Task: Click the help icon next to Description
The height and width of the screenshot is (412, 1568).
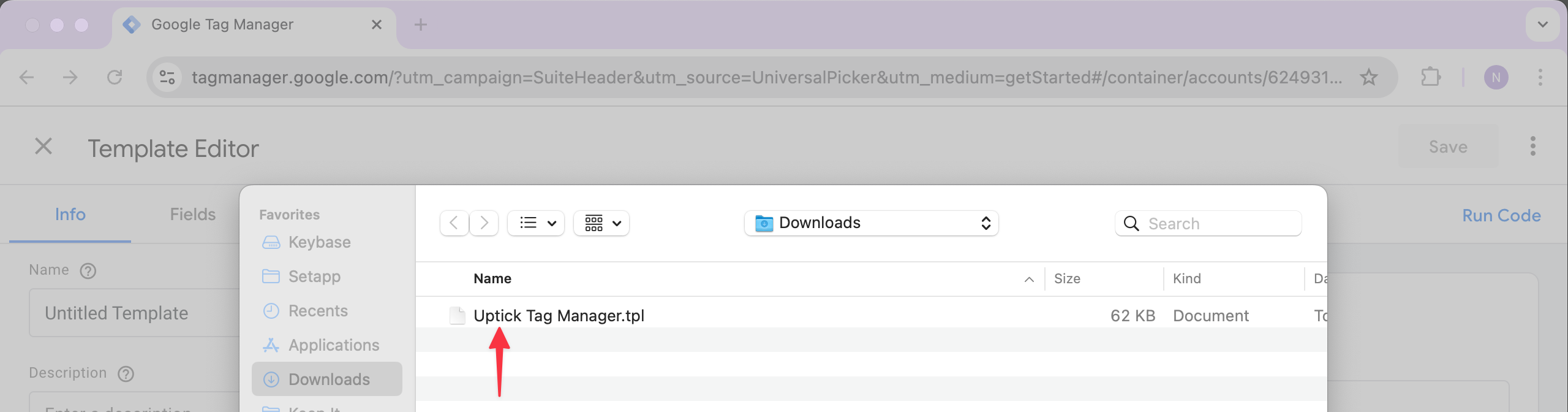Action: (x=126, y=374)
